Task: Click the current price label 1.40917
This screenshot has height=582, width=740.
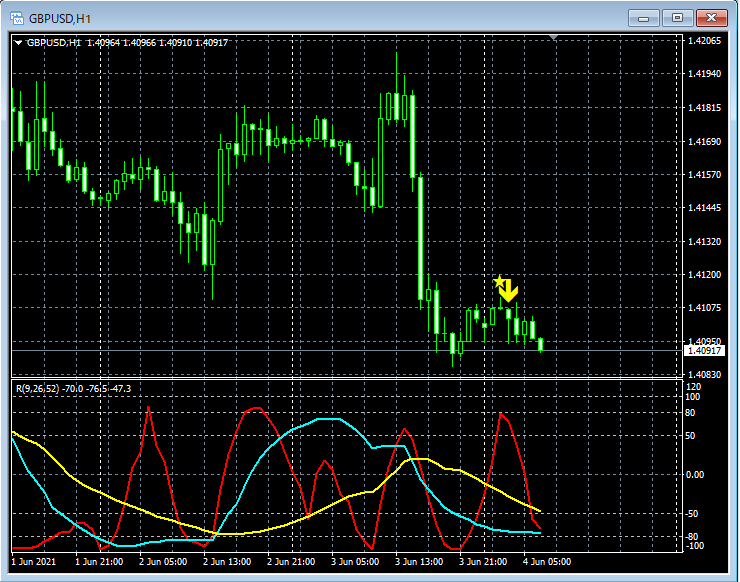Action: [704, 351]
